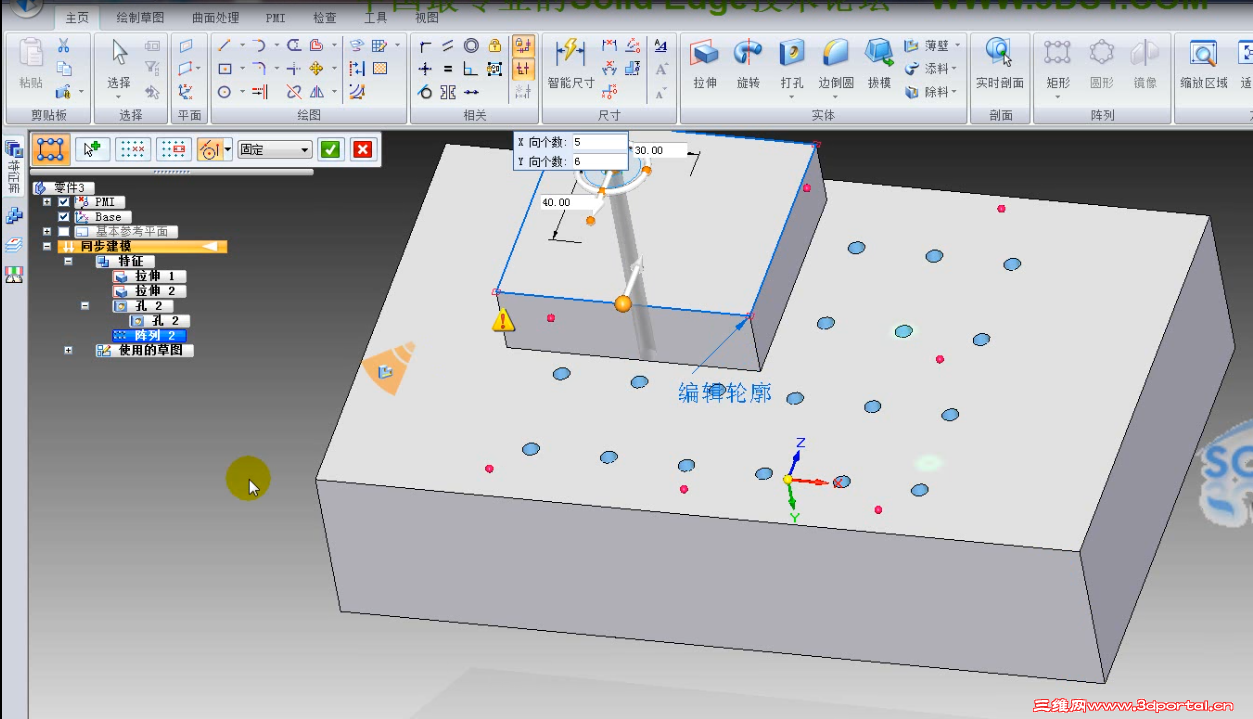Click the equal relationship icon
This screenshot has width=1253, height=719.
pyautogui.click(x=448, y=69)
